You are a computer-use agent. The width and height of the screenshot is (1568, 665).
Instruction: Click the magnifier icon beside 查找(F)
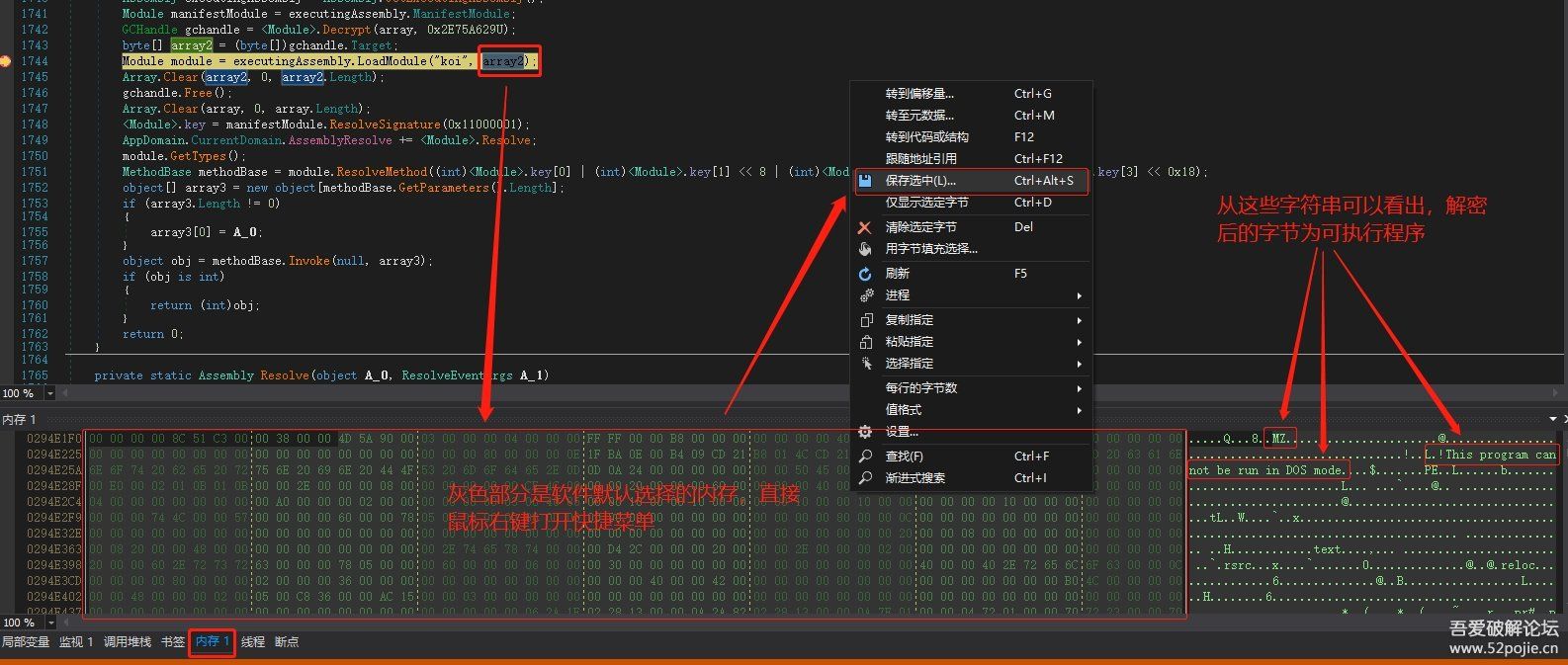[865, 457]
